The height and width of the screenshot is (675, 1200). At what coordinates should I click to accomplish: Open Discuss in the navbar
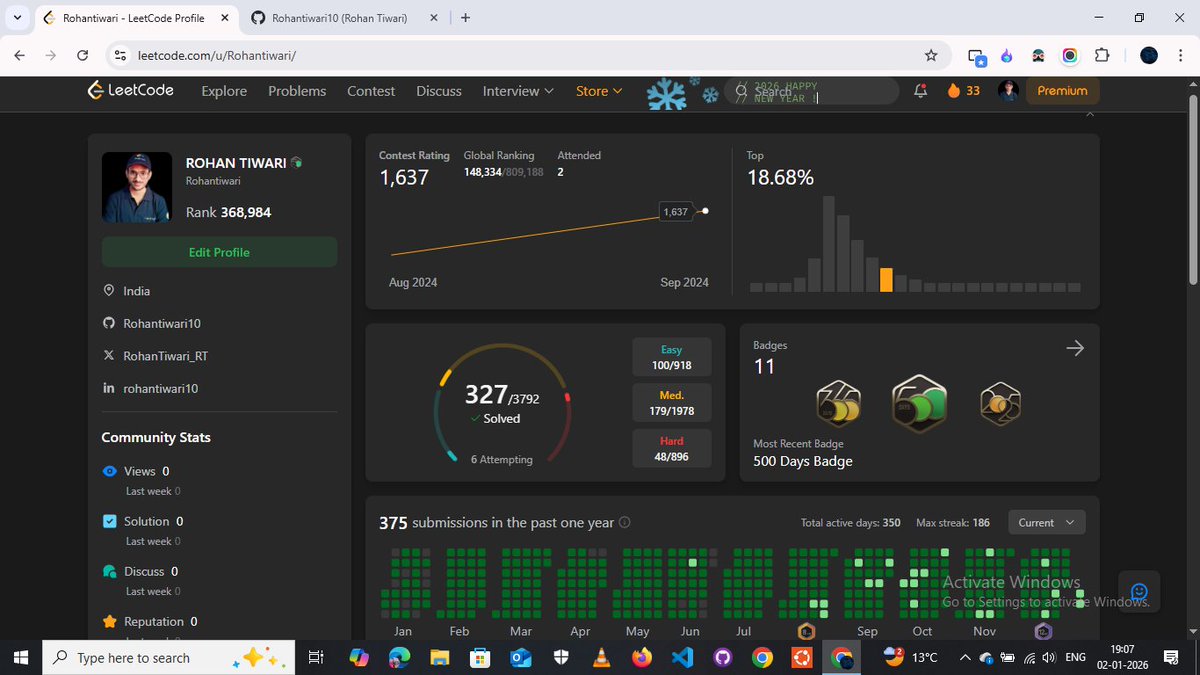[x=439, y=91]
